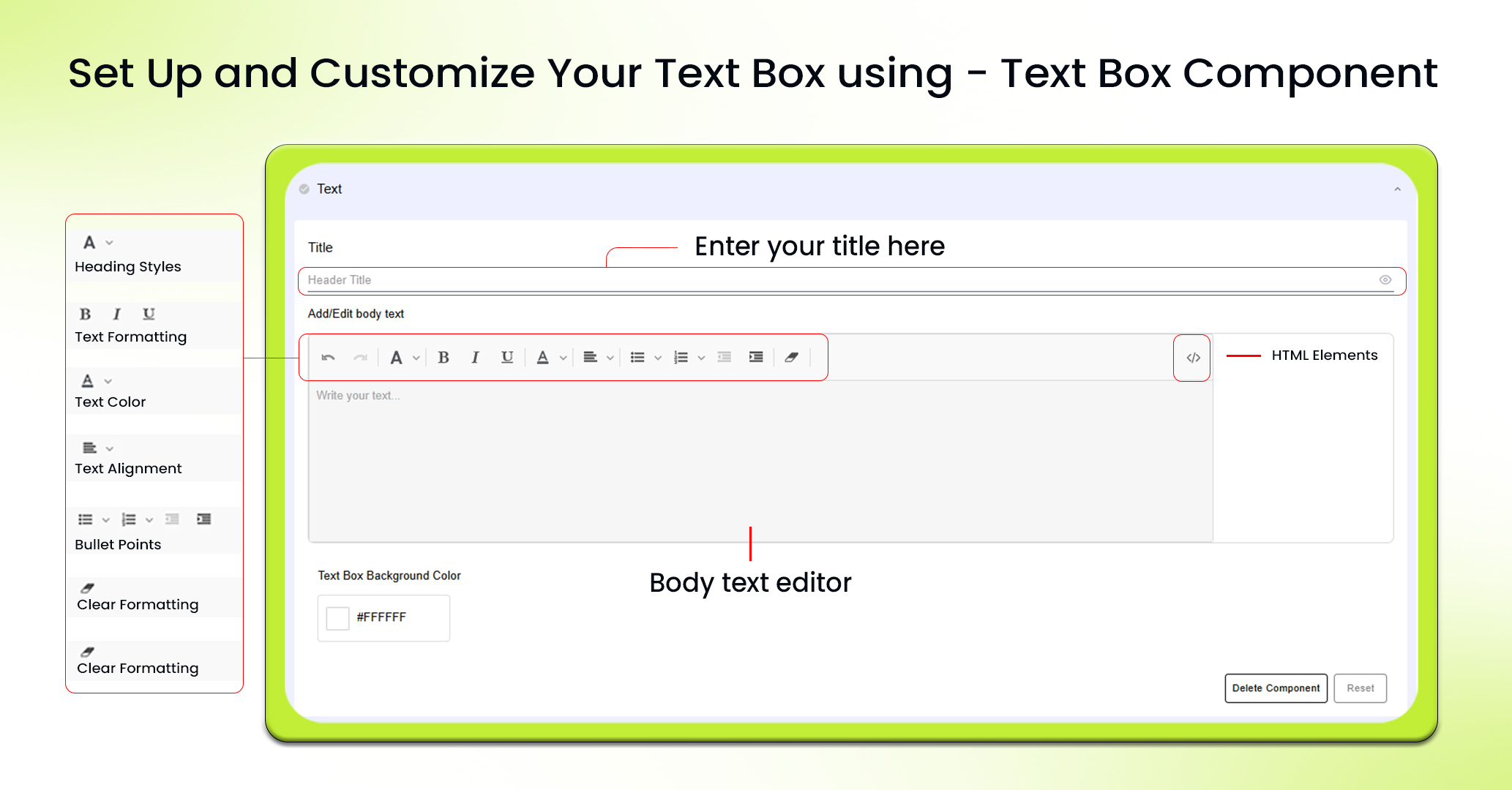Open the HTML elements code view
Screen dimensions: 1512x790
click(x=1192, y=357)
